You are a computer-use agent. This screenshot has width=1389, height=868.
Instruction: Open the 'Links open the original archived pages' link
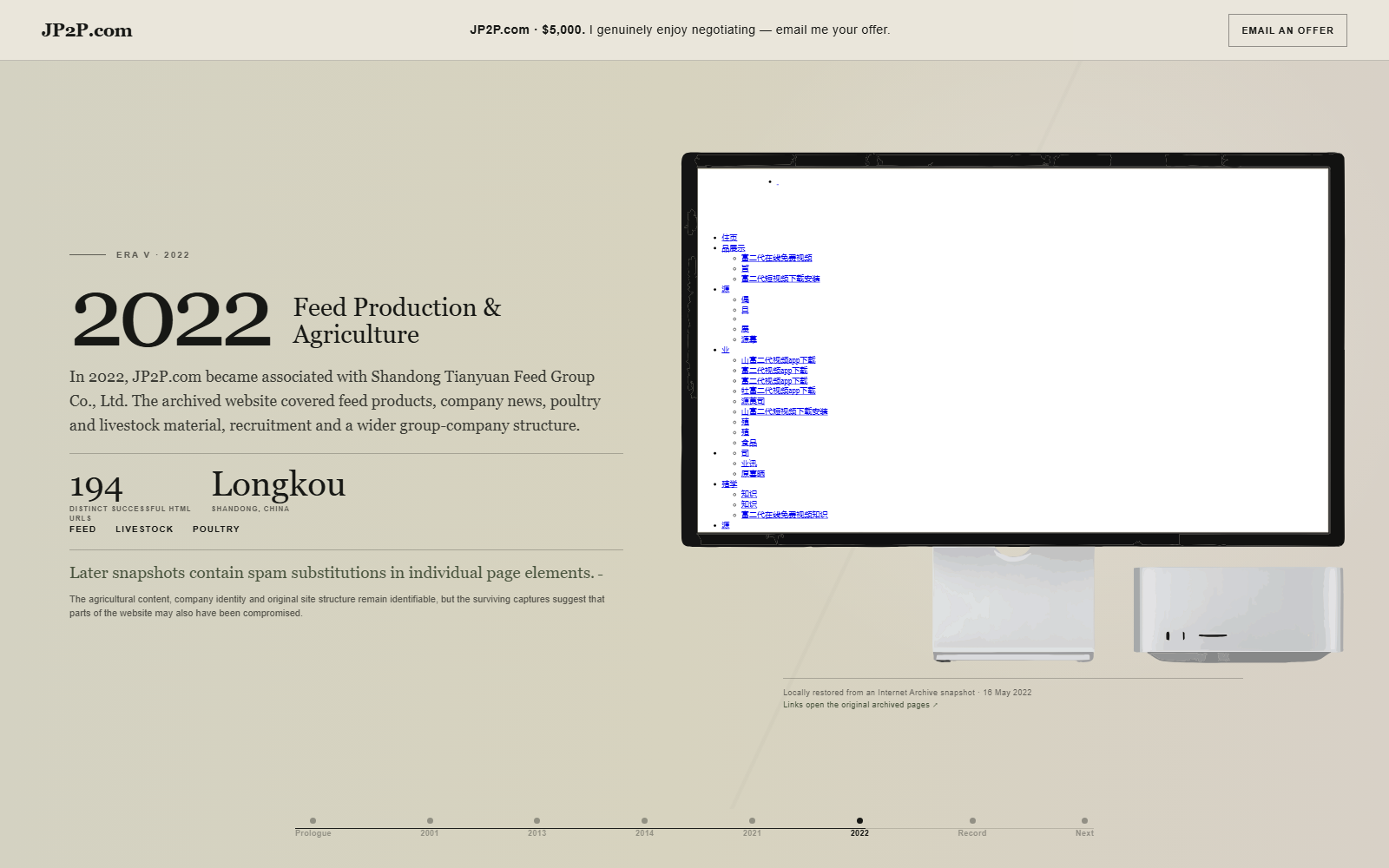860,705
